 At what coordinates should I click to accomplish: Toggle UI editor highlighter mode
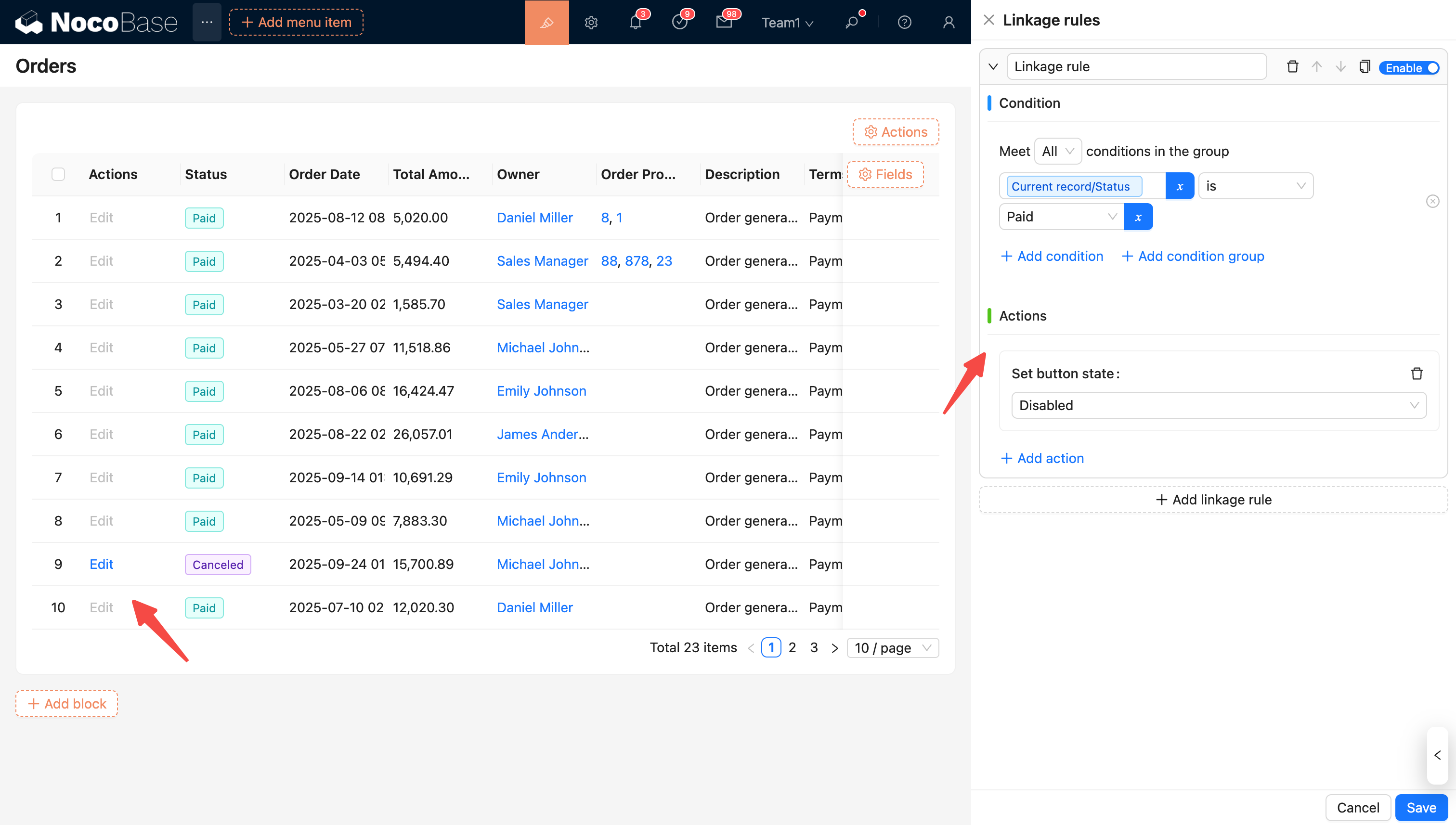546,22
